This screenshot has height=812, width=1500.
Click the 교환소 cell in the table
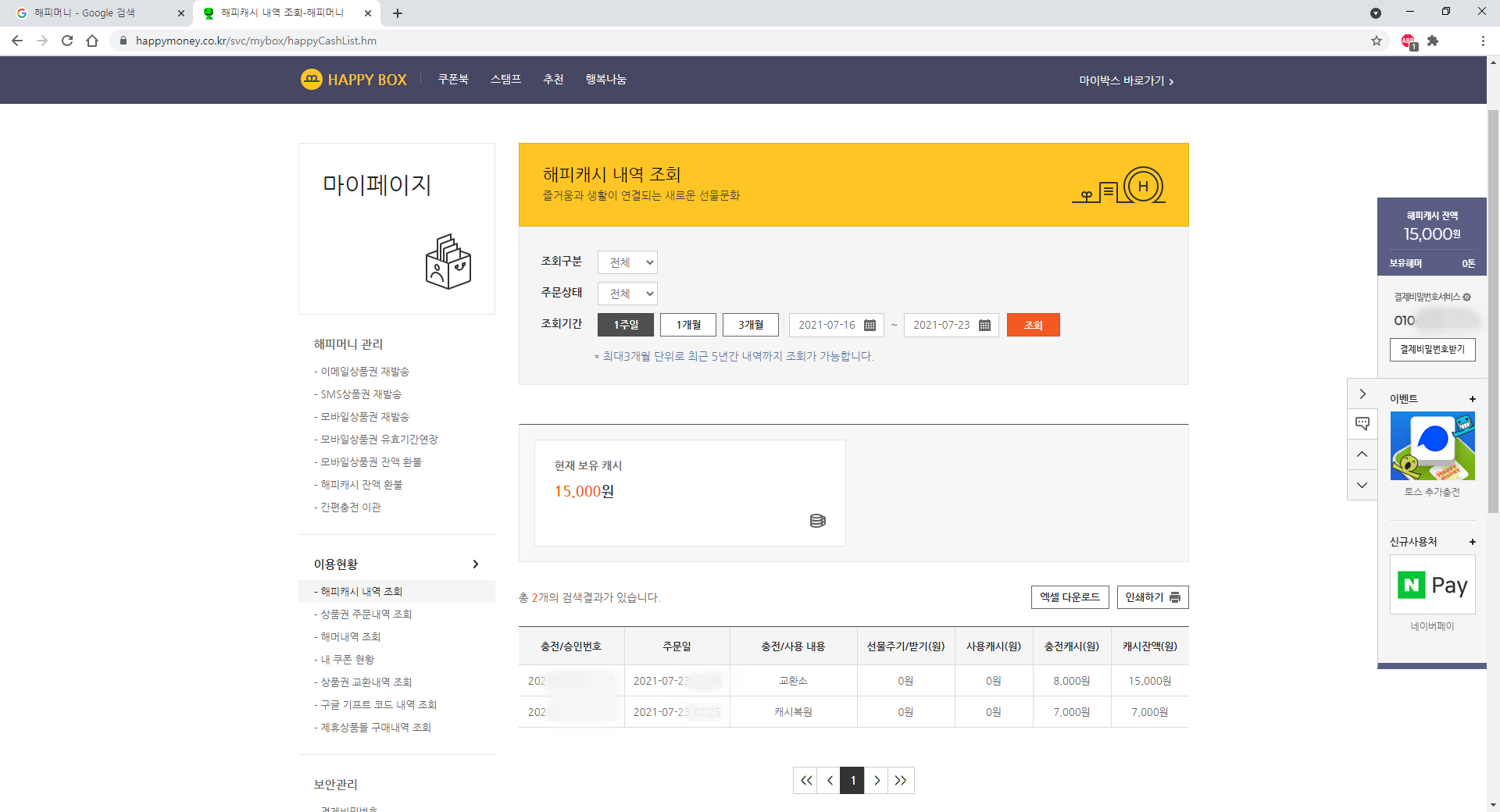click(x=794, y=681)
